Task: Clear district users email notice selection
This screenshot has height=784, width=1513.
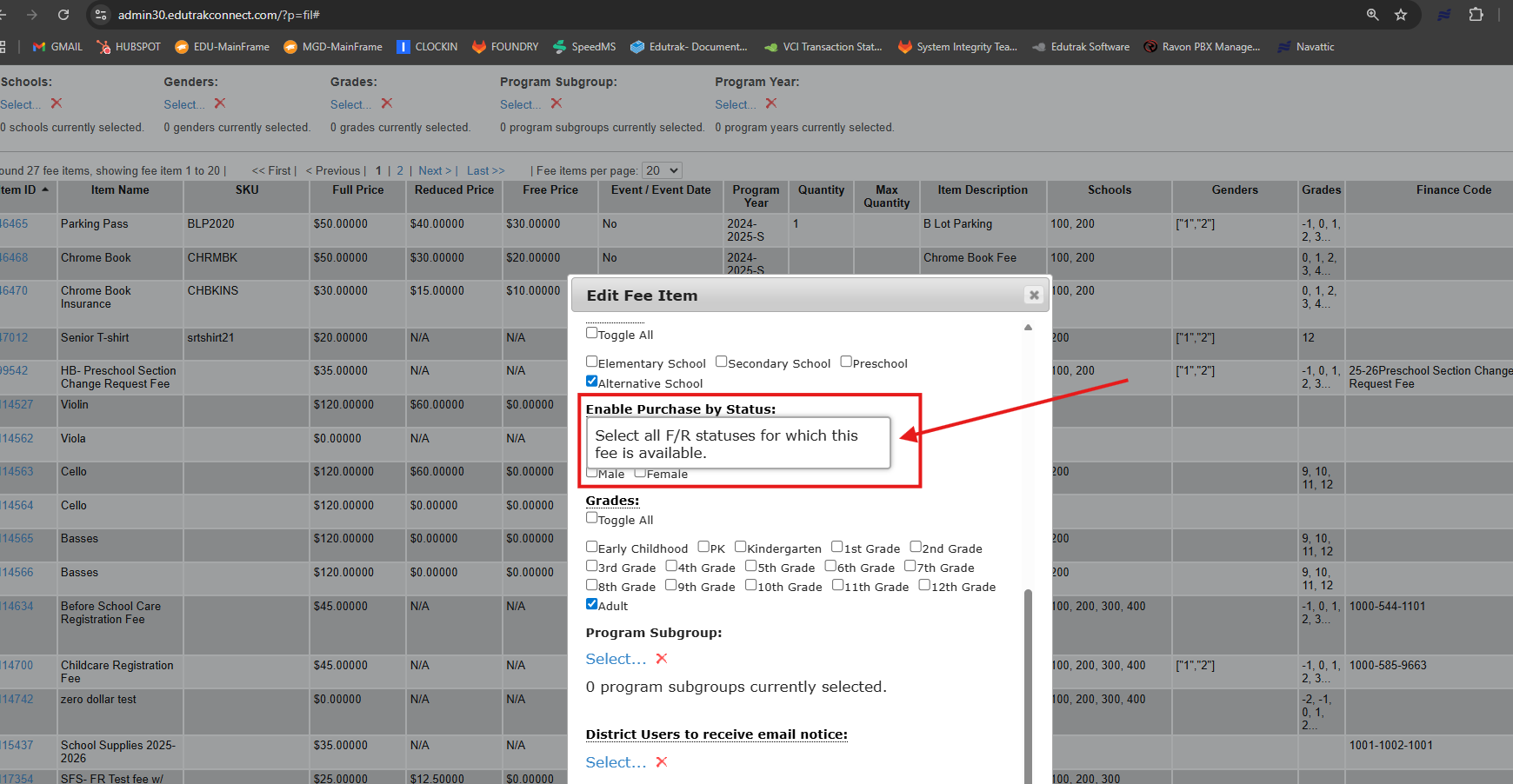Action: tap(662, 762)
